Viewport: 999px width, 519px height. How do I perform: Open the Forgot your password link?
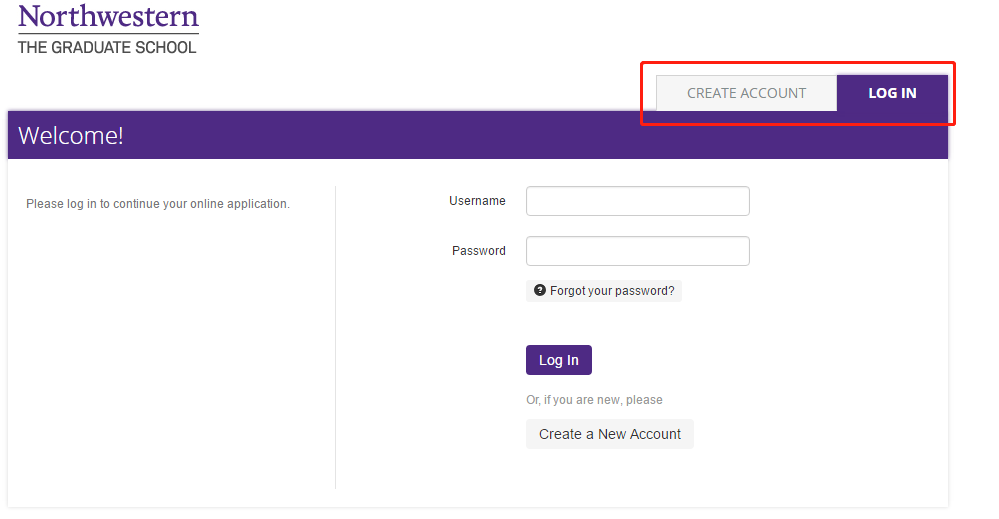604,291
